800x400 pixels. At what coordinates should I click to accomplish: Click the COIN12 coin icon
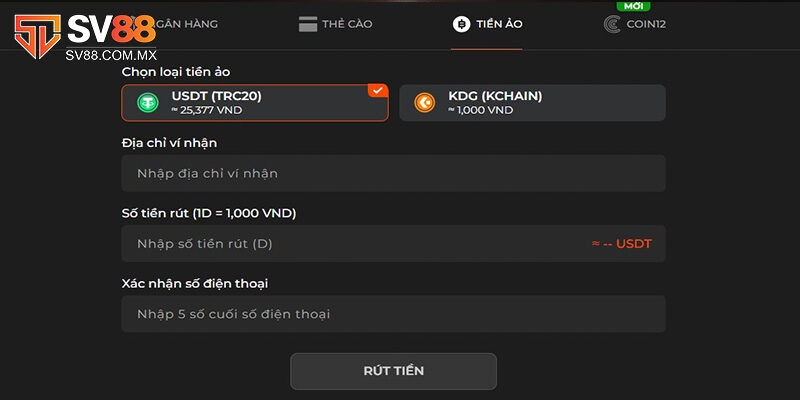[x=612, y=24]
